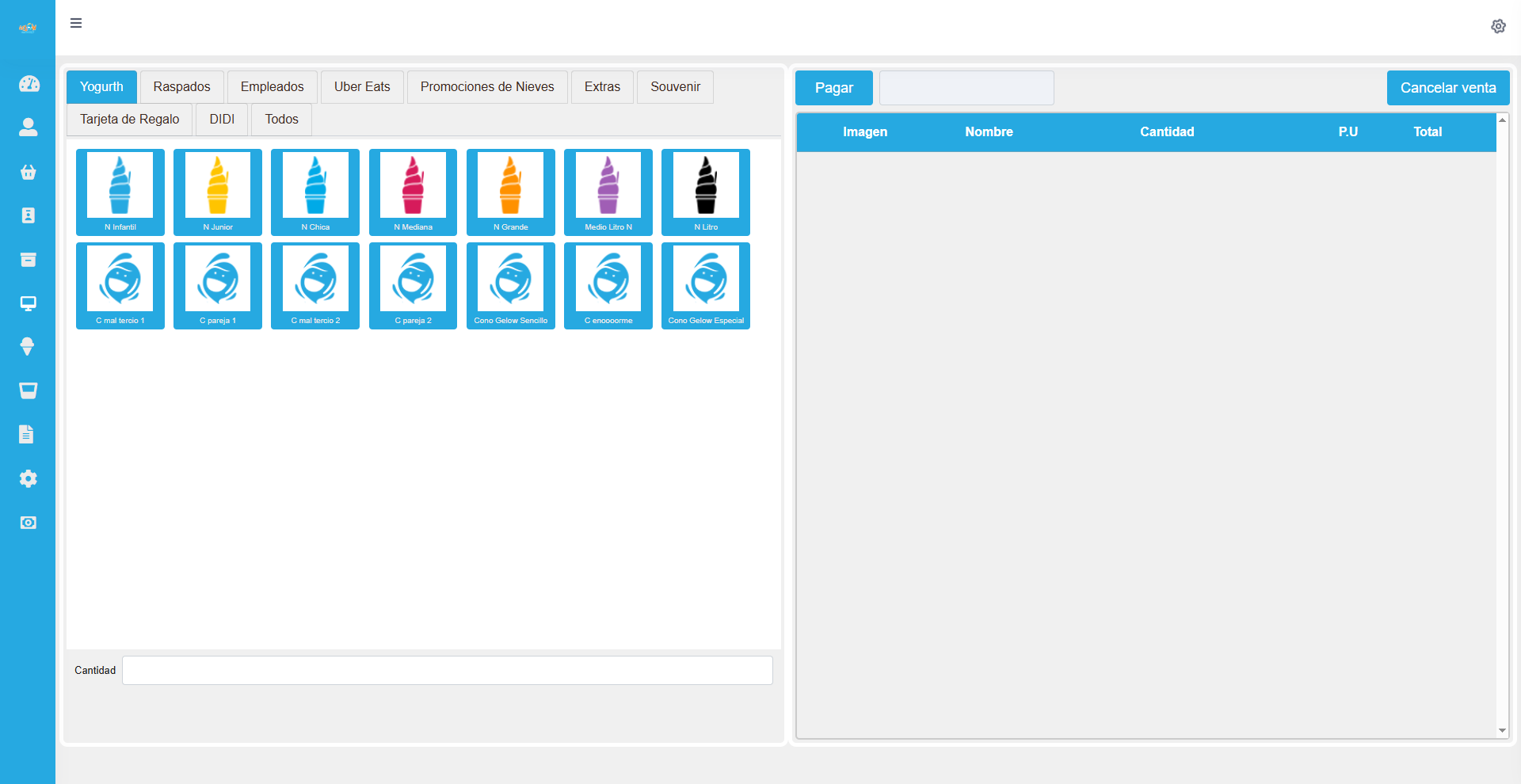1521x784 pixels.
Task: Select the Uber Eats tab
Action: pos(362,87)
